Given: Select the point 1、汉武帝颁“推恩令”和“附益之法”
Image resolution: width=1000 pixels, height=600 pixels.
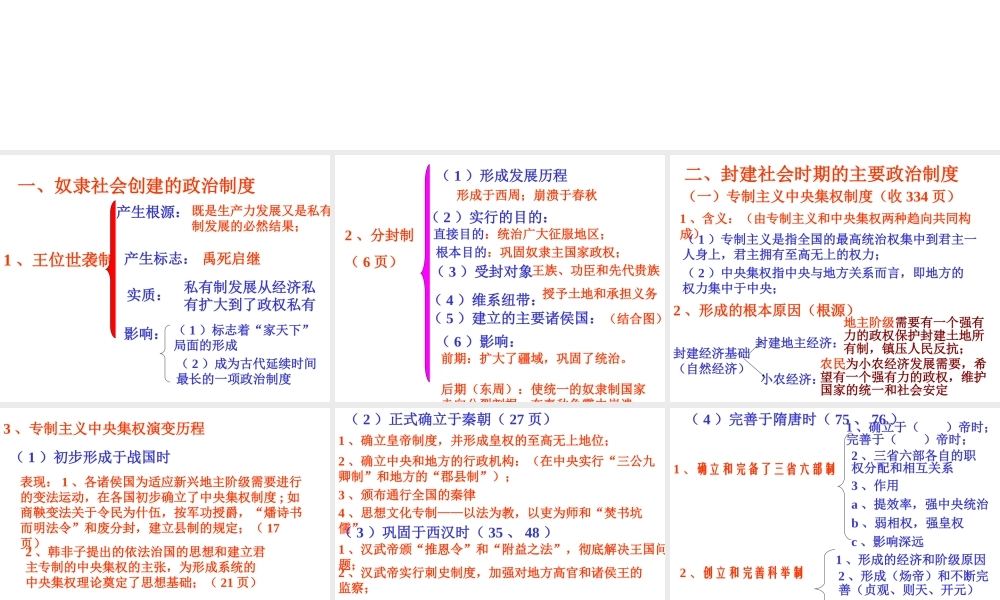Looking at the screenshot, I should 501,556.
